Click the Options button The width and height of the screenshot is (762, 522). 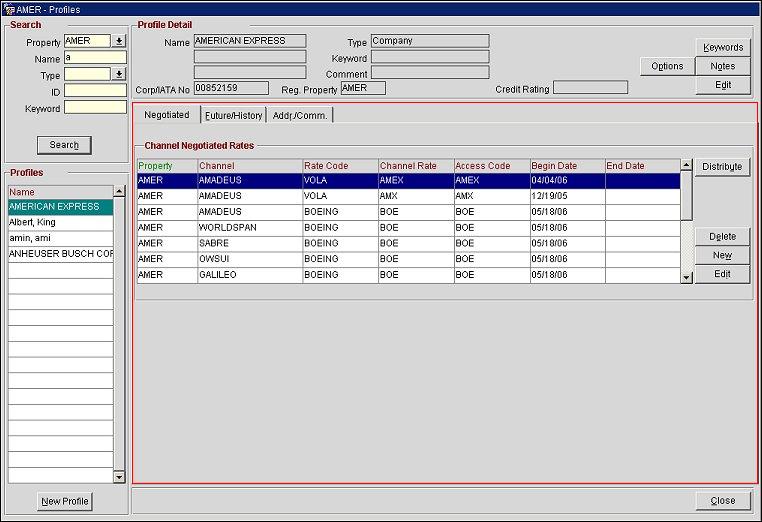(667, 66)
